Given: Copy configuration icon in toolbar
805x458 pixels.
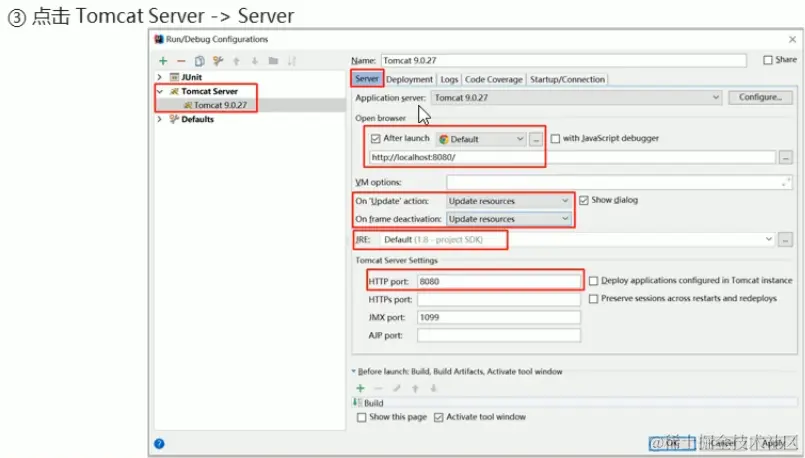Looking at the screenshot, I should pos(200,61).
